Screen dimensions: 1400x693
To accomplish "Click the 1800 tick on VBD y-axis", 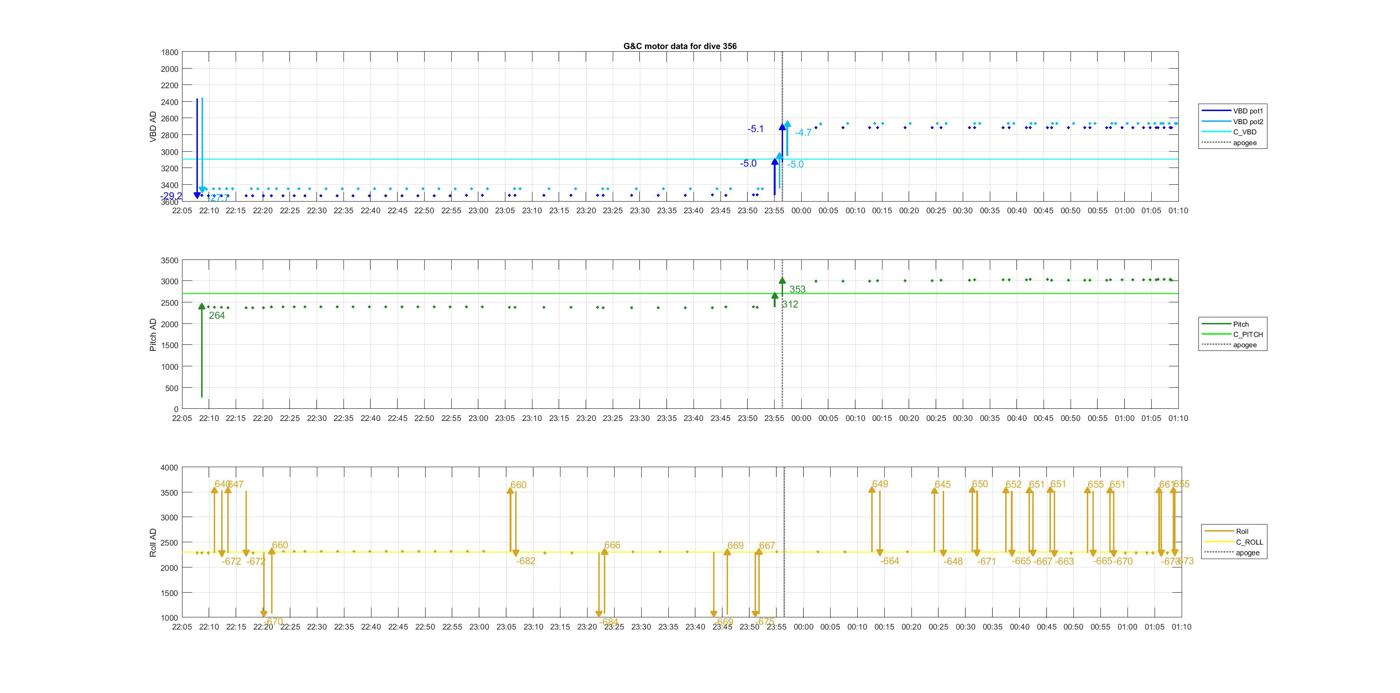I will (x=170, y=52).
